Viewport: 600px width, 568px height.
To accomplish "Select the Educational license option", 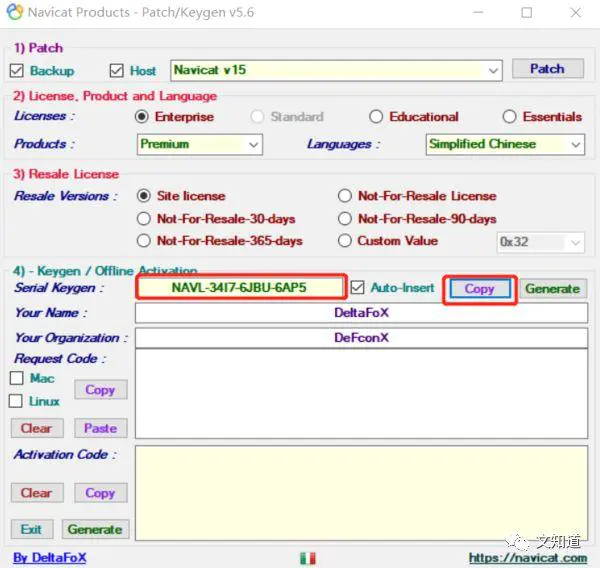I will (x=376, y=116).
